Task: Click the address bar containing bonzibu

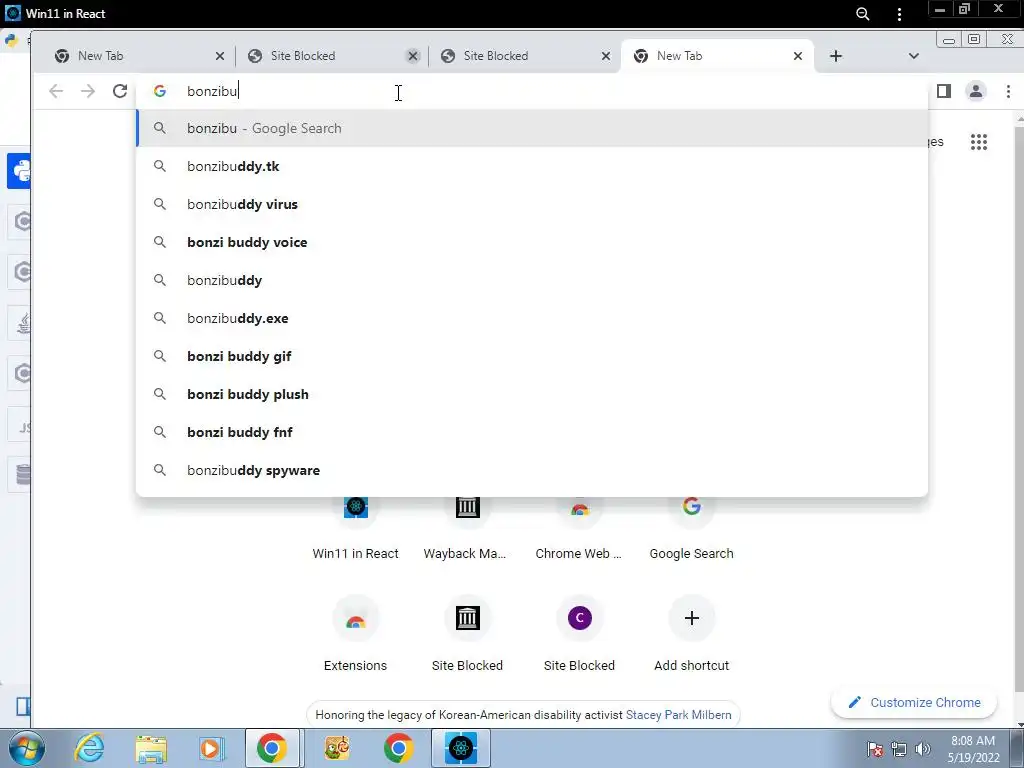Action: [532, 91]
